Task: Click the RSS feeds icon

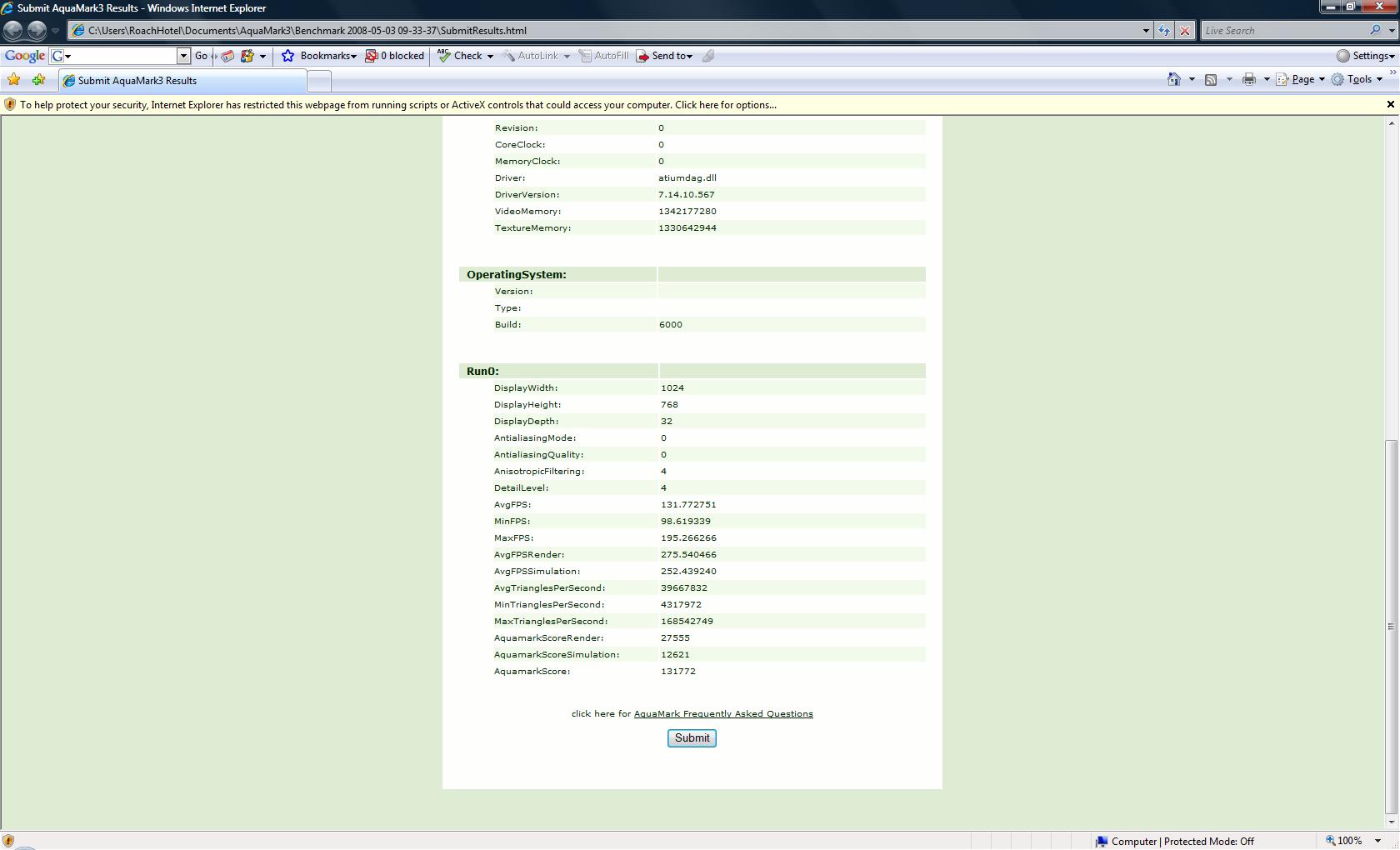Action: point(1211,79)
